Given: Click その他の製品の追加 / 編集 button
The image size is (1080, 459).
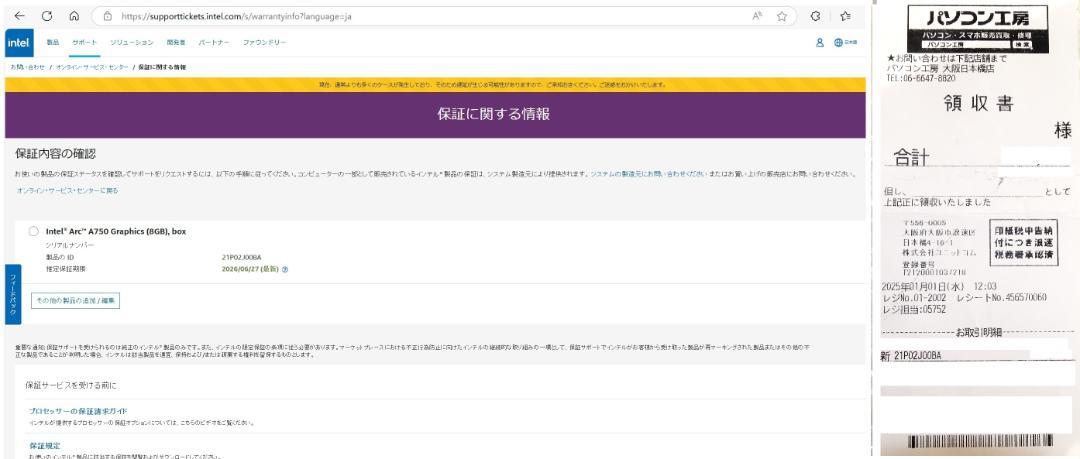Looking at the screenshot, I should tap(75, 300).
